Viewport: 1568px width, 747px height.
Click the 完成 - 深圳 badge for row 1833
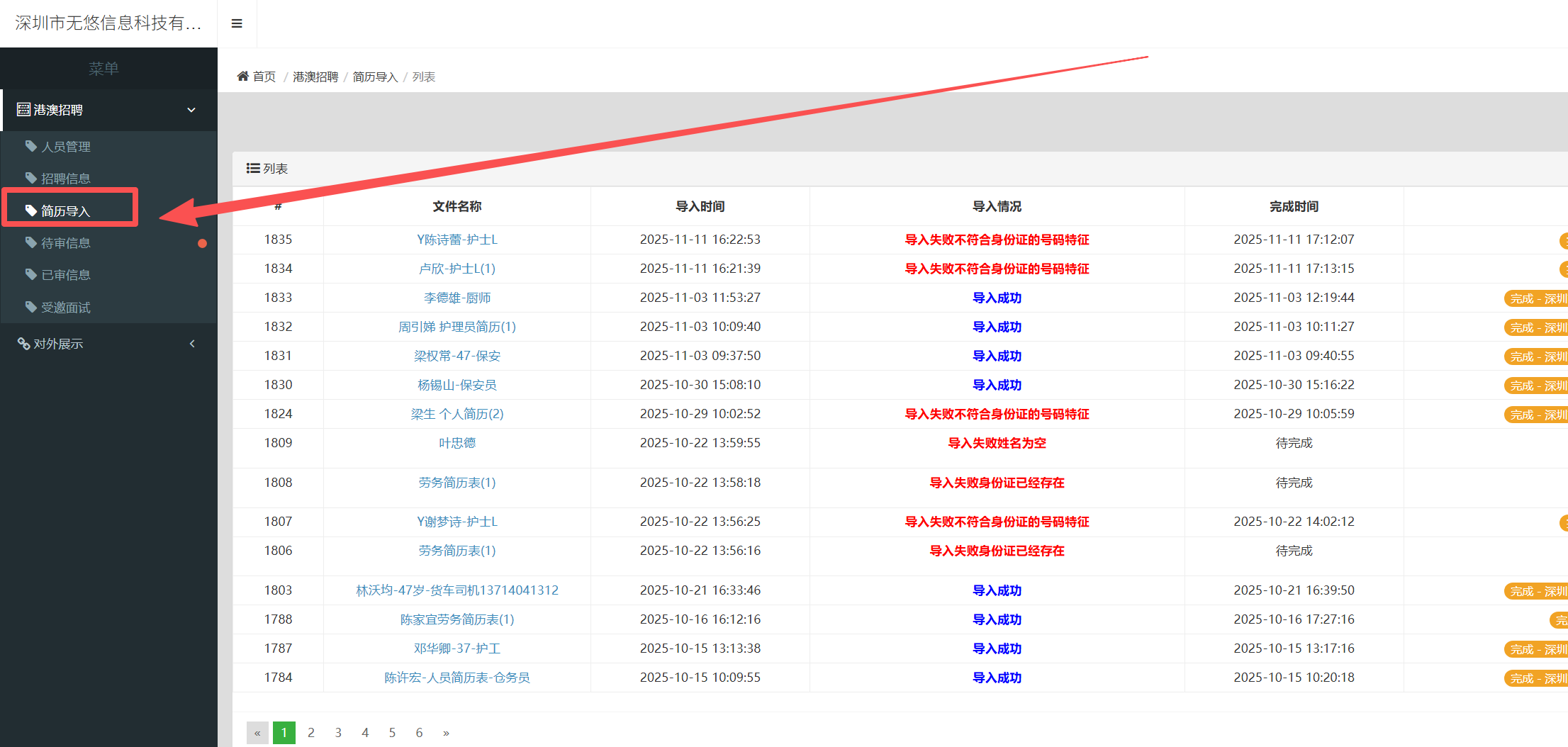click(x=1536, y=298)
